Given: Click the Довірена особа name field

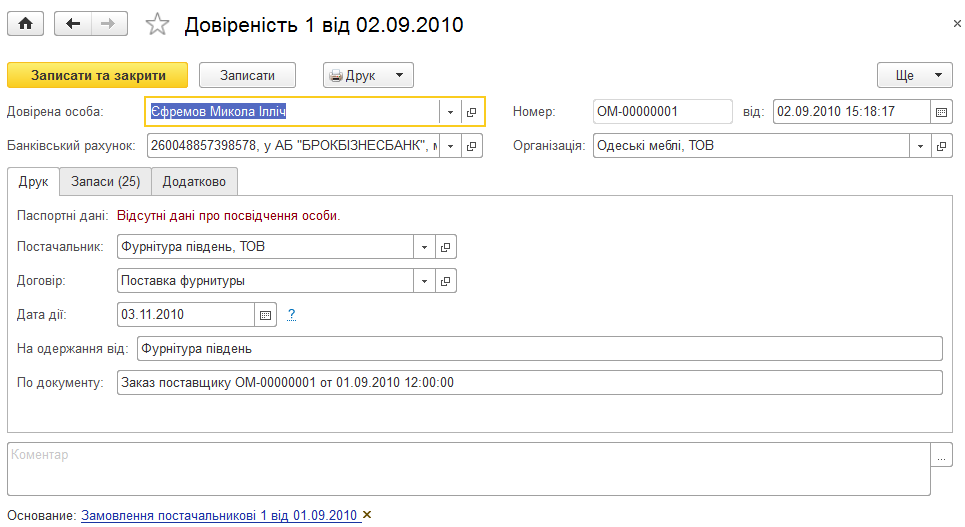Looking at the screenshot, I should (x=294, y=112).
